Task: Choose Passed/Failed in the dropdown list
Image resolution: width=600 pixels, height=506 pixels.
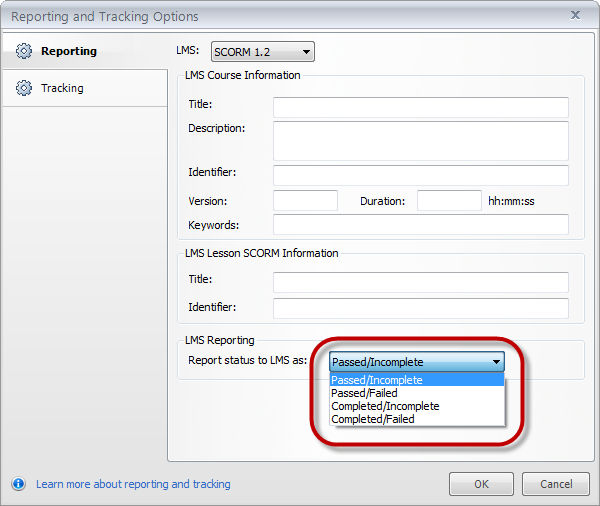Action: click(417, 393)
